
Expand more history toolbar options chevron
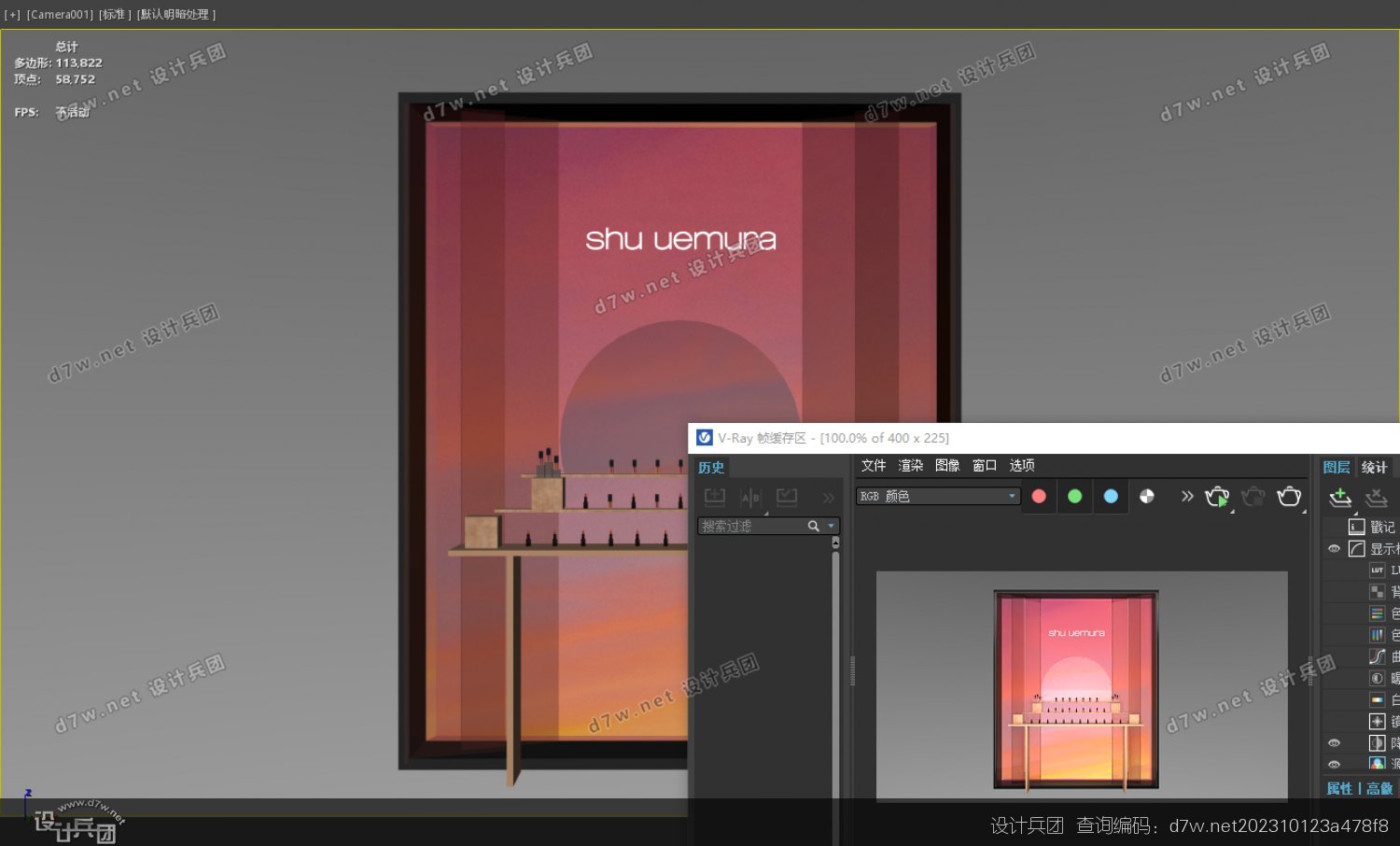pyautogui.click(x=828, y=498)
